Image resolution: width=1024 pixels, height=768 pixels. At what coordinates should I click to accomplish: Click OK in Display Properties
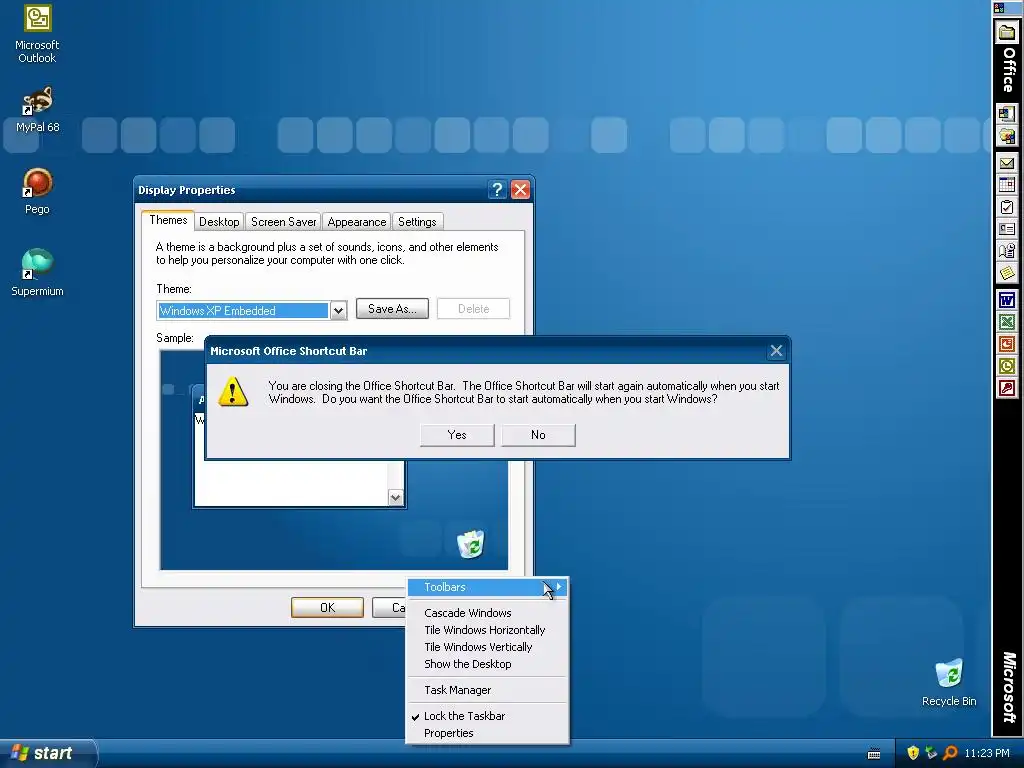click(327, 607)
